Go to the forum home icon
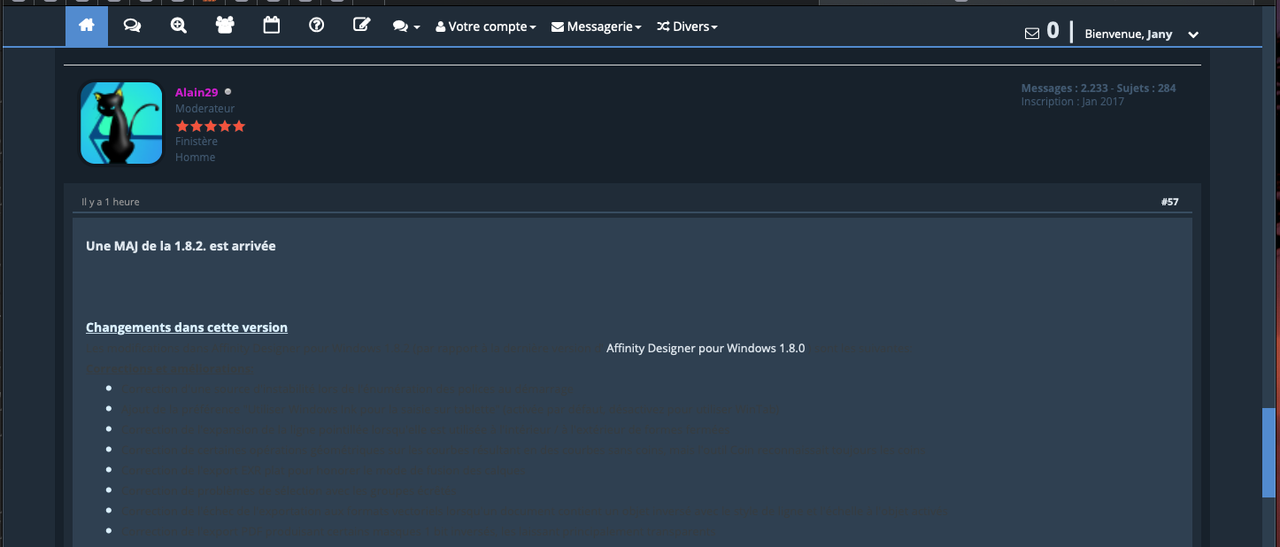 (86, 26)
